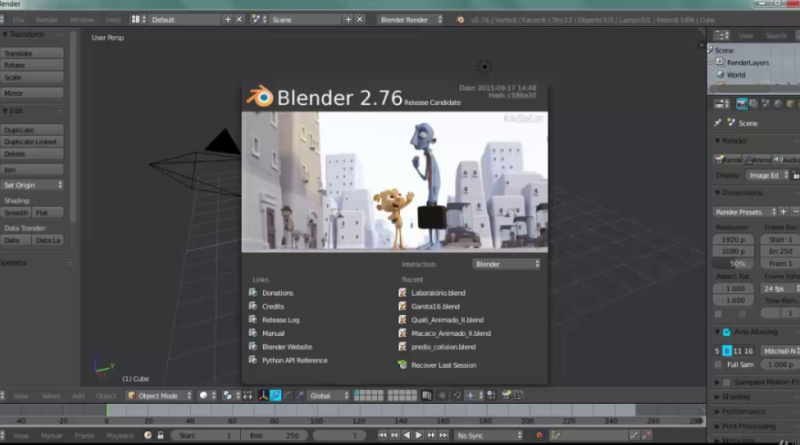This screenshot has height=445, width=800.
Task: Open the Interaction preset dropdown on splash
Action: [x=507, y=264]
